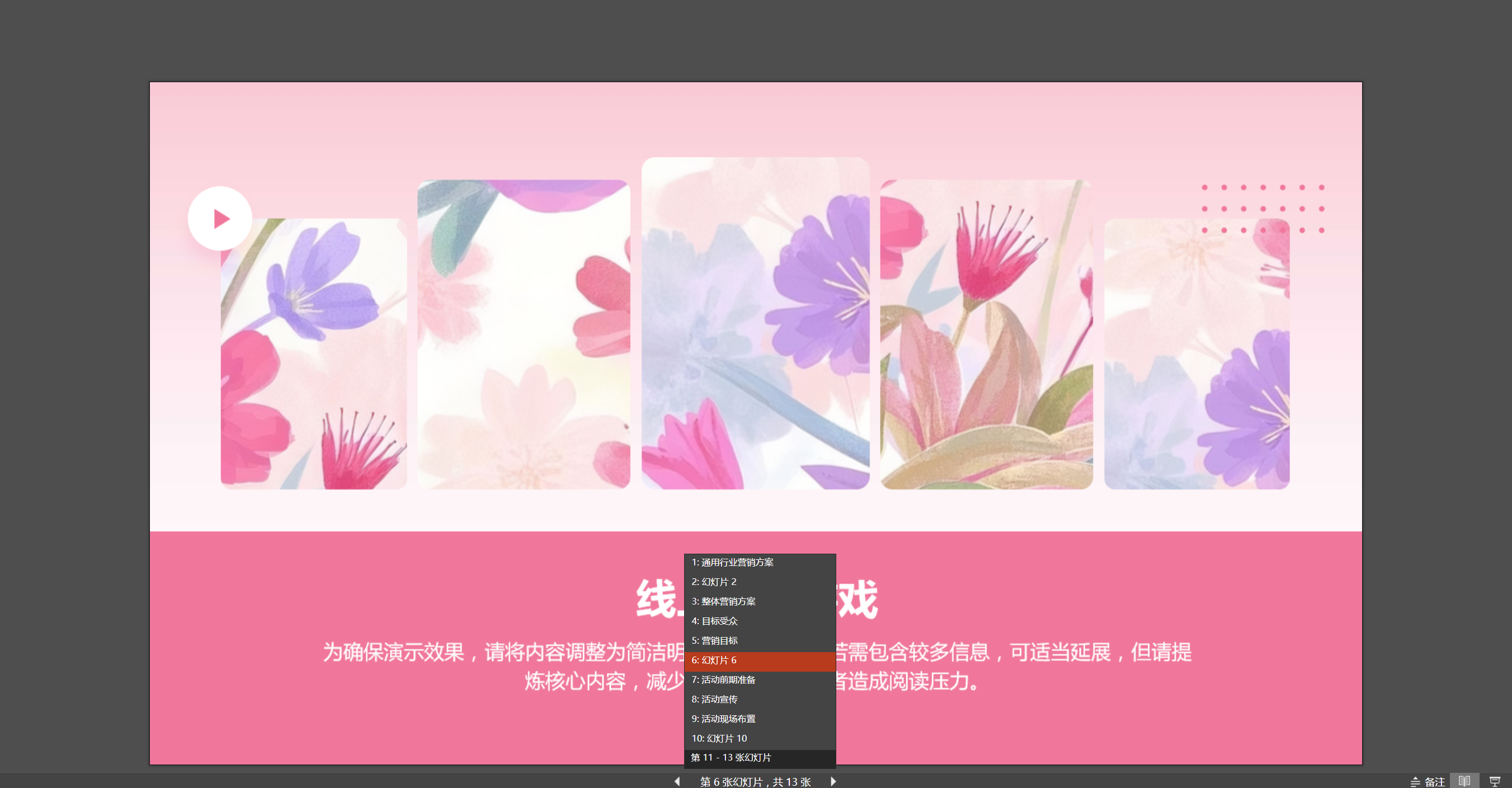Jump to slide 2: 幻灯片 2

point(760,582)
